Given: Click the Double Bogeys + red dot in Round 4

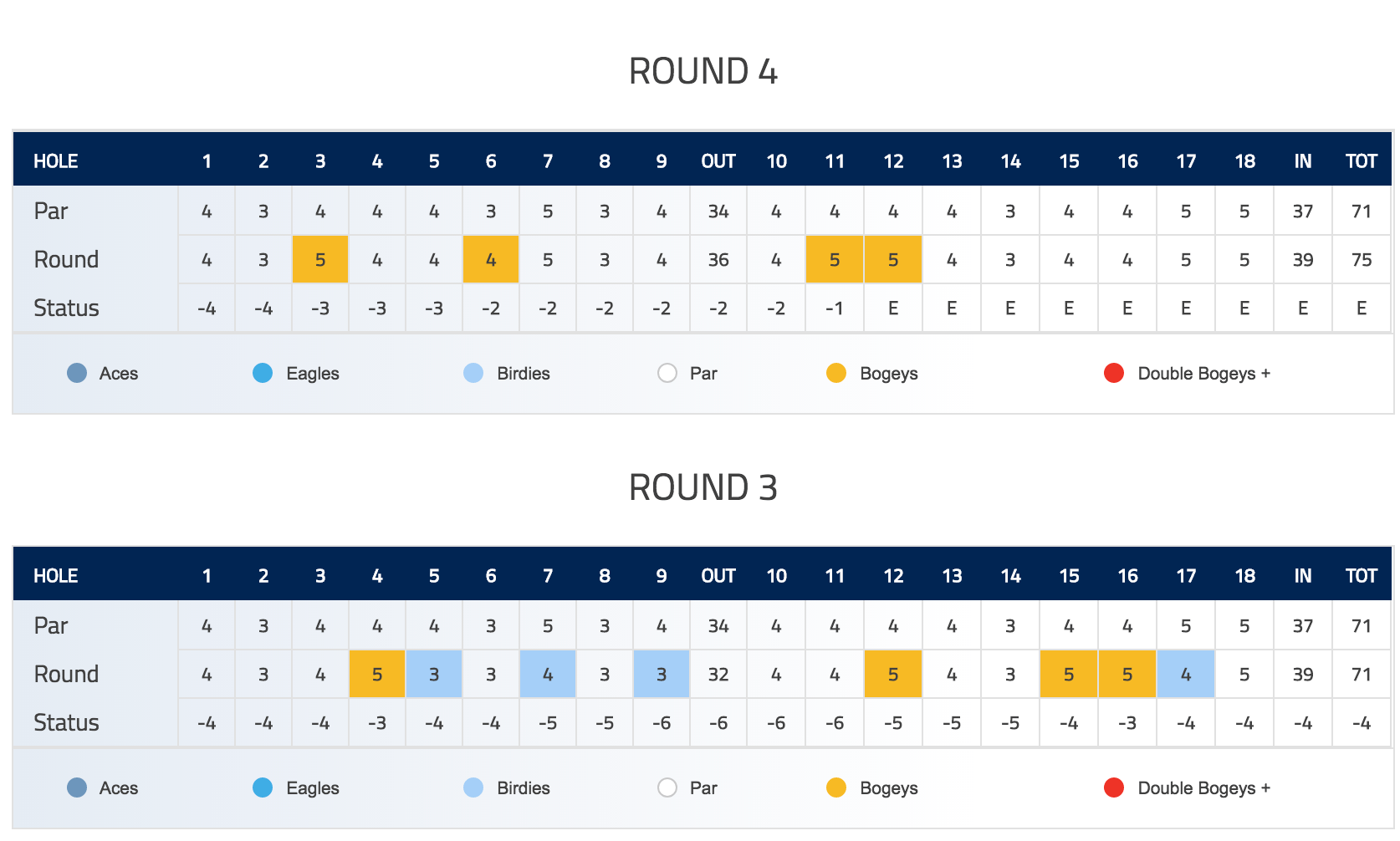Looking at the screenshot, I should pyautogui.click(x=1114, y=373).
